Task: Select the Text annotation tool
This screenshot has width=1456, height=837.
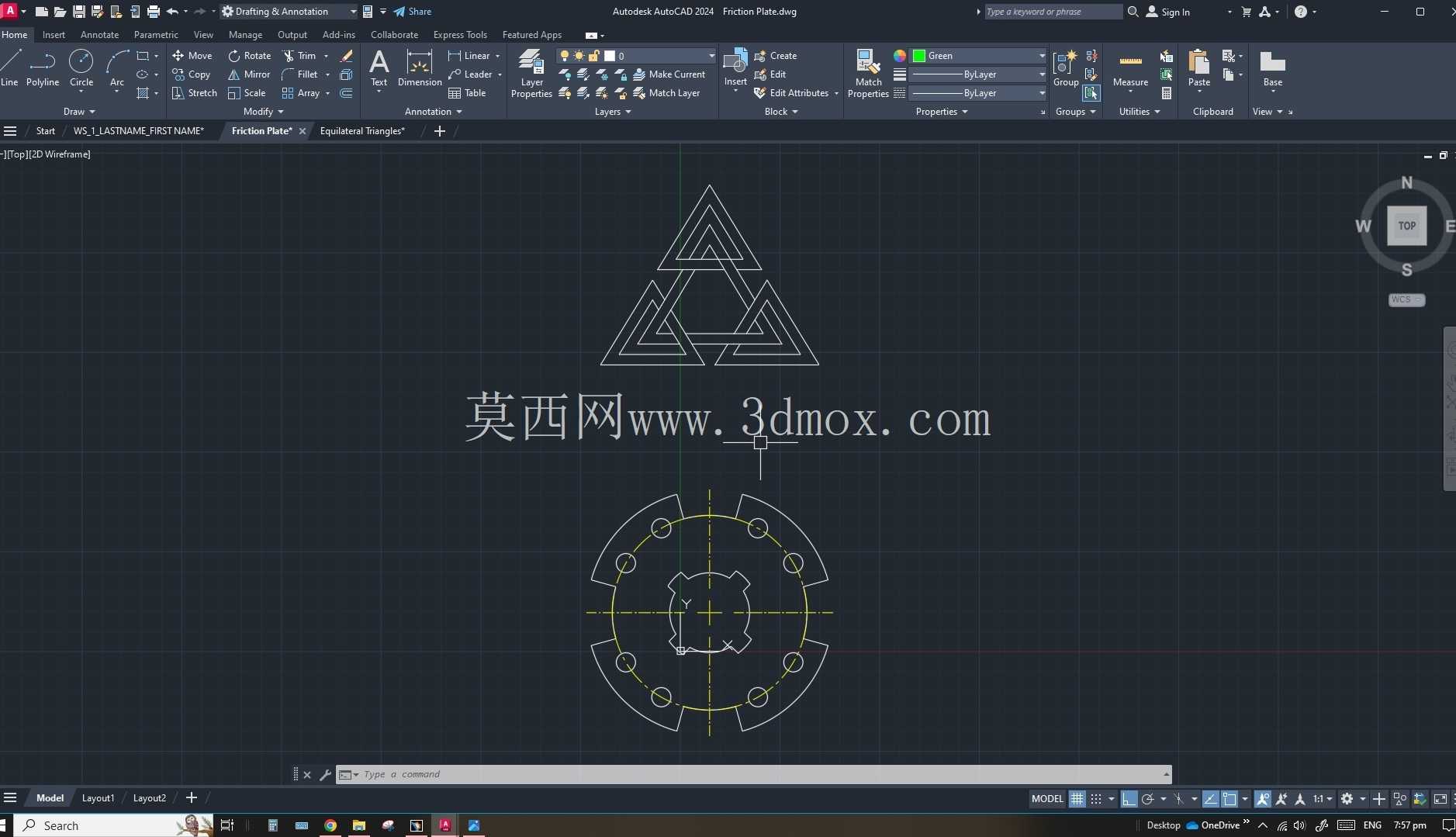Action: 379,68
